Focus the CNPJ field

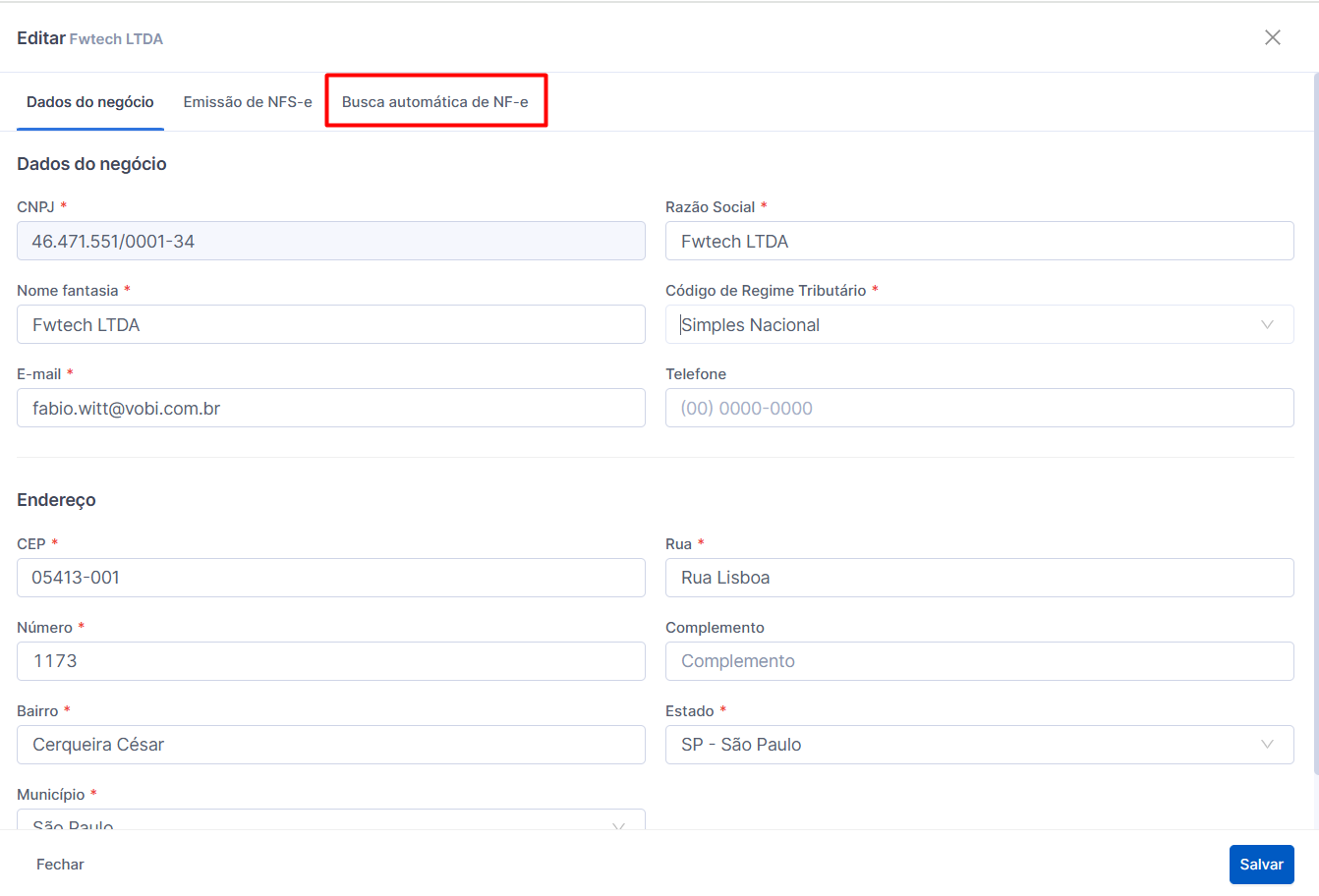(331, 241)
